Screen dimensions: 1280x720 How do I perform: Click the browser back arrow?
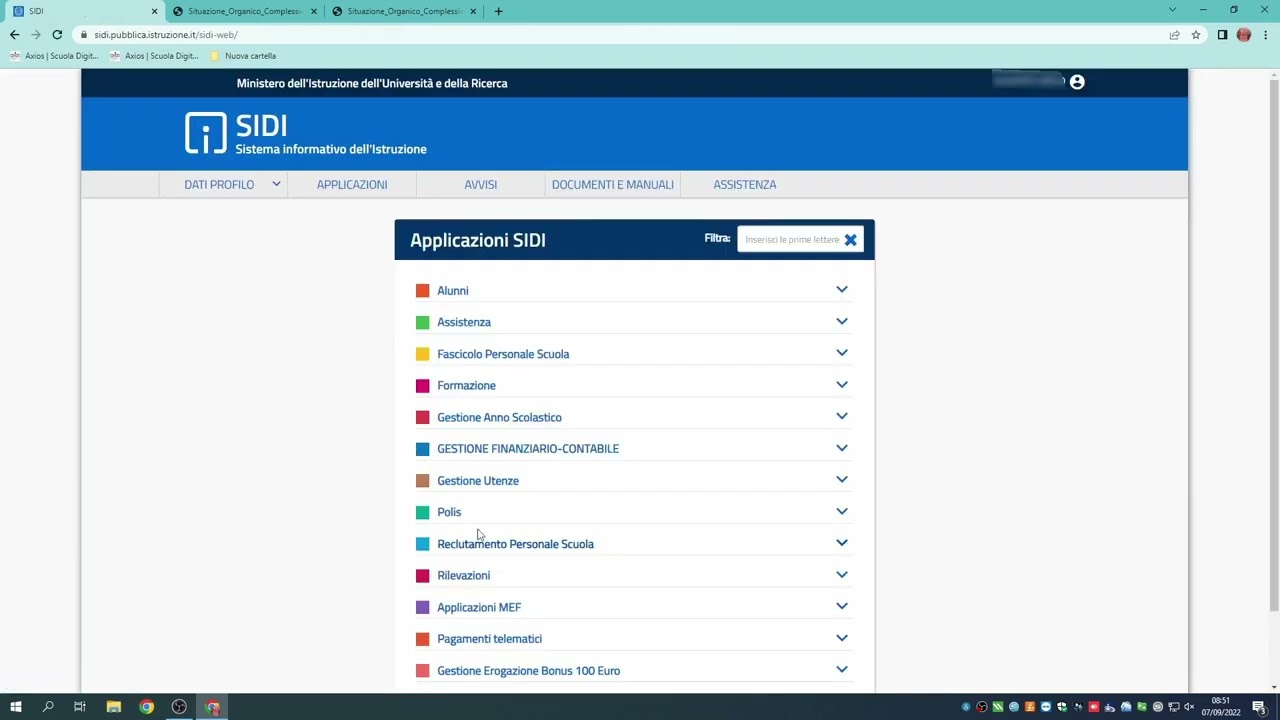(14, 35)
